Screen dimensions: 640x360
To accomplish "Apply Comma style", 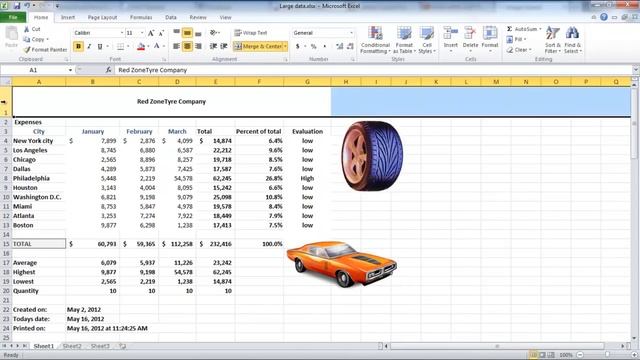I will coord(324,47).
